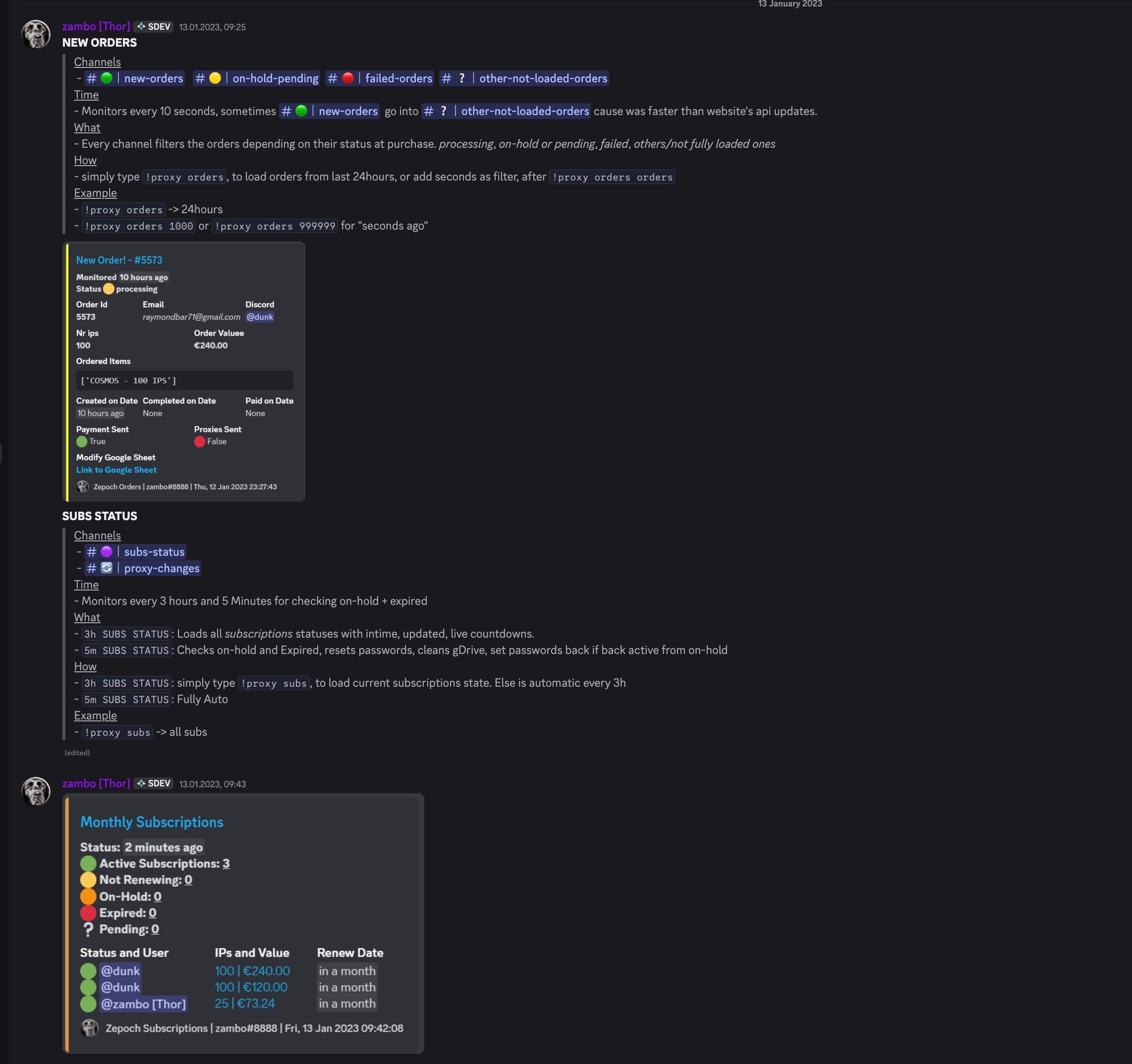Viewport: 1132px width, 1064px height.
Task: Click SDEV role badge in first message
Action: (153, 27)
